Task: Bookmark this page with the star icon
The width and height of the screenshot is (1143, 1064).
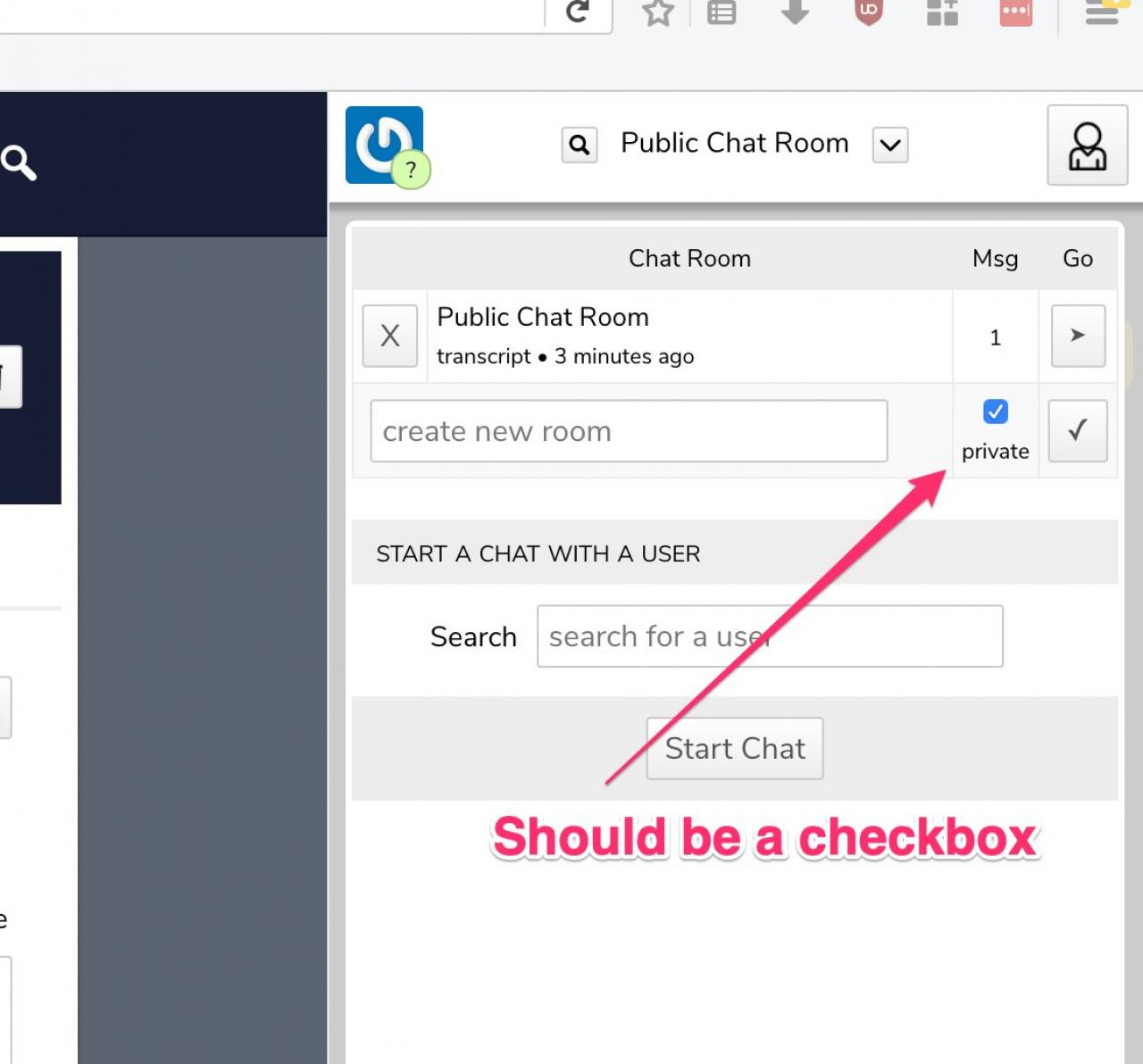Action: click(x=658, y=12)
